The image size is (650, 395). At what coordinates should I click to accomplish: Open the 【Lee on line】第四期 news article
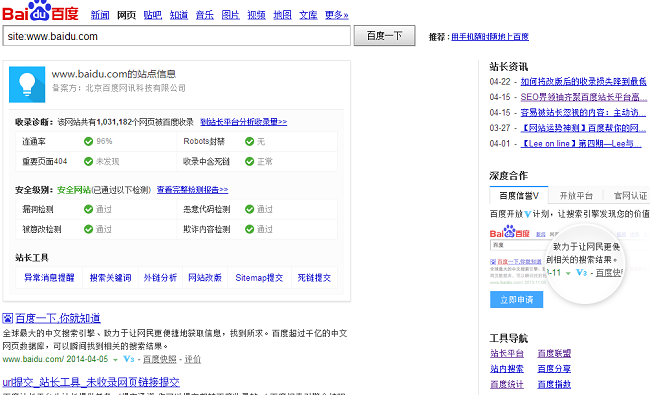coord(581,143)
